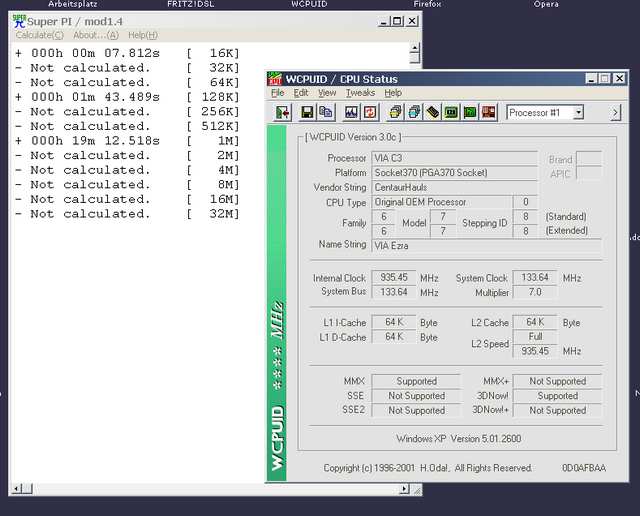The image size is (640, 516).
Task: Click the yellow stacked windows toolbar icon
Action: click(x=395, y=112)
